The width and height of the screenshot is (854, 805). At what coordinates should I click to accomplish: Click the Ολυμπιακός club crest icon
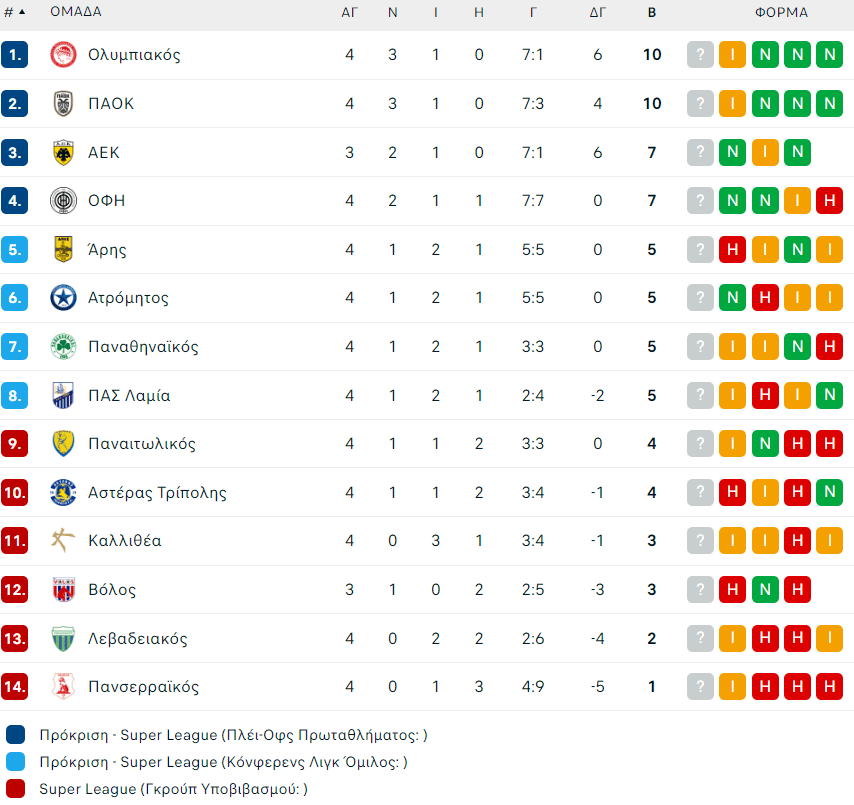click(x=63, y=55)
